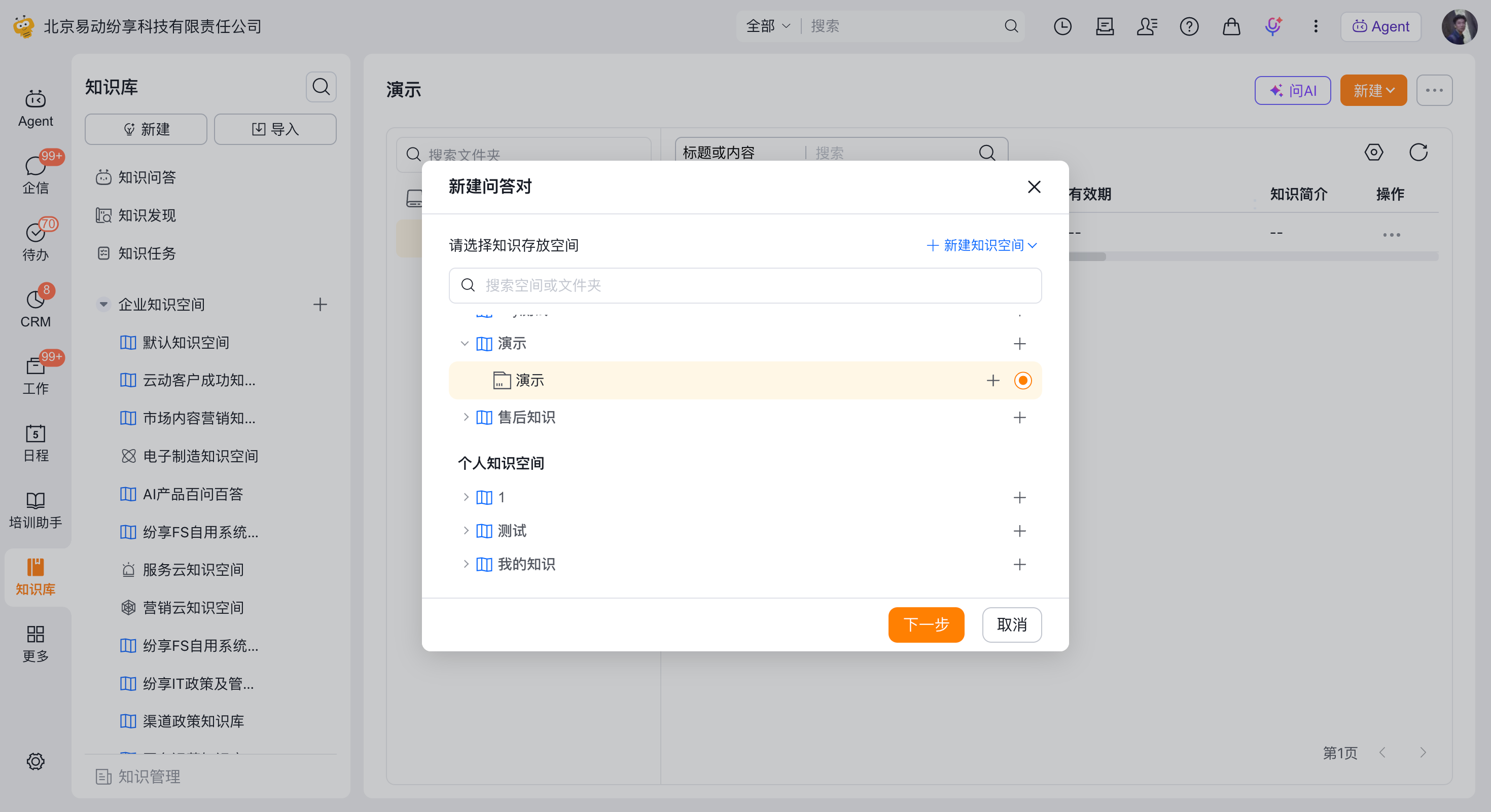1491x812 pixels.
Task: Expand the 售后知识 space in dialog
Action: [x=466, y=417]
